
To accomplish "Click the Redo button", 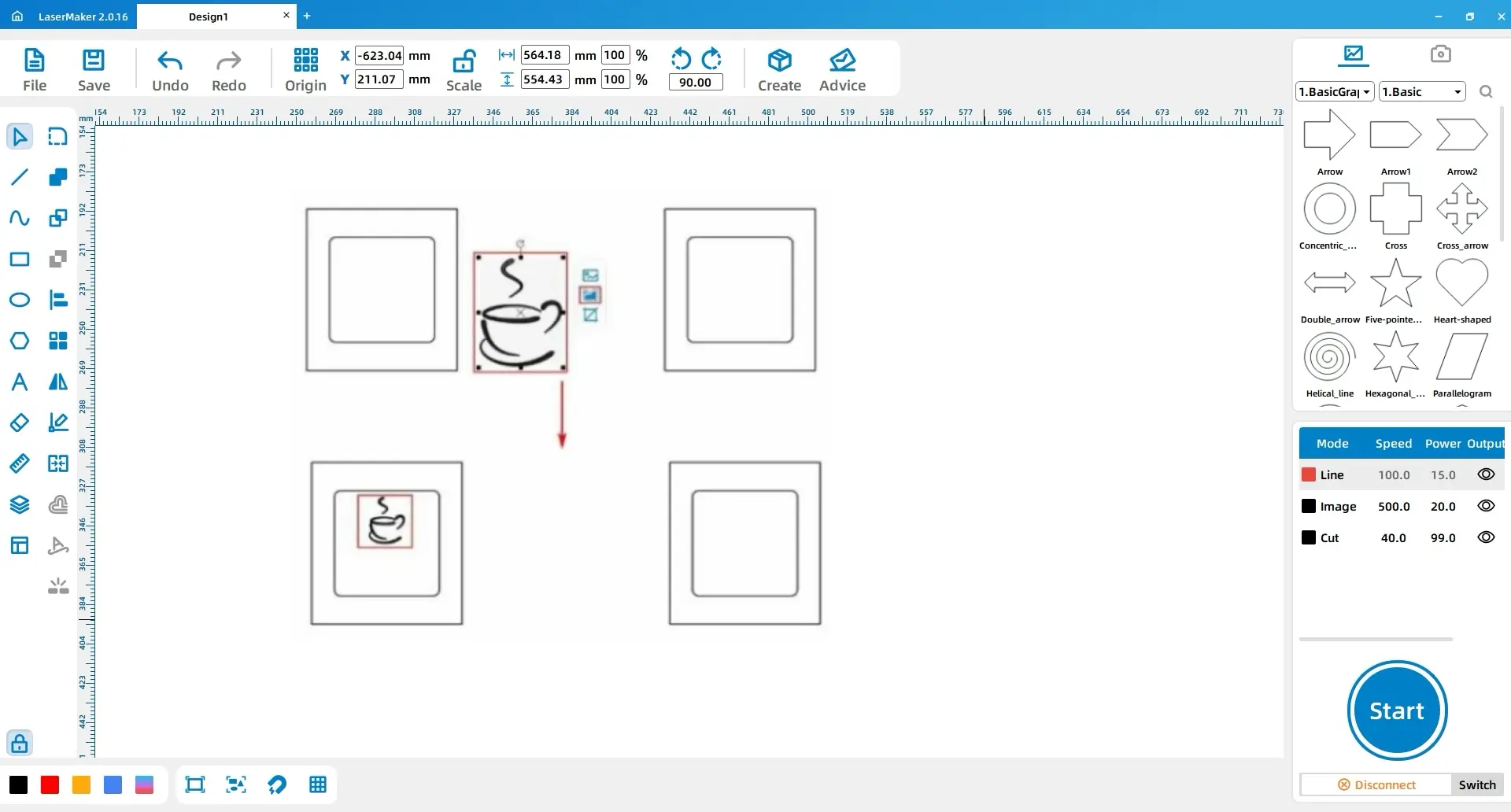I will pyautogui.click(x=229, y=71).
